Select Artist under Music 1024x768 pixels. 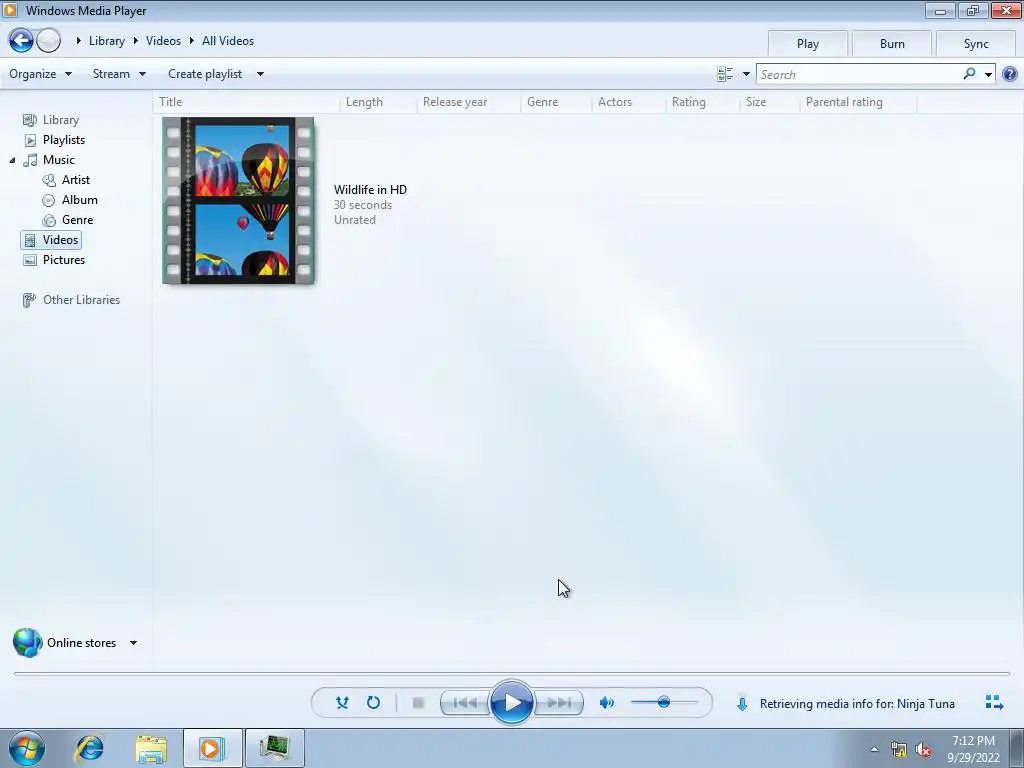click(x=76, y=180)
